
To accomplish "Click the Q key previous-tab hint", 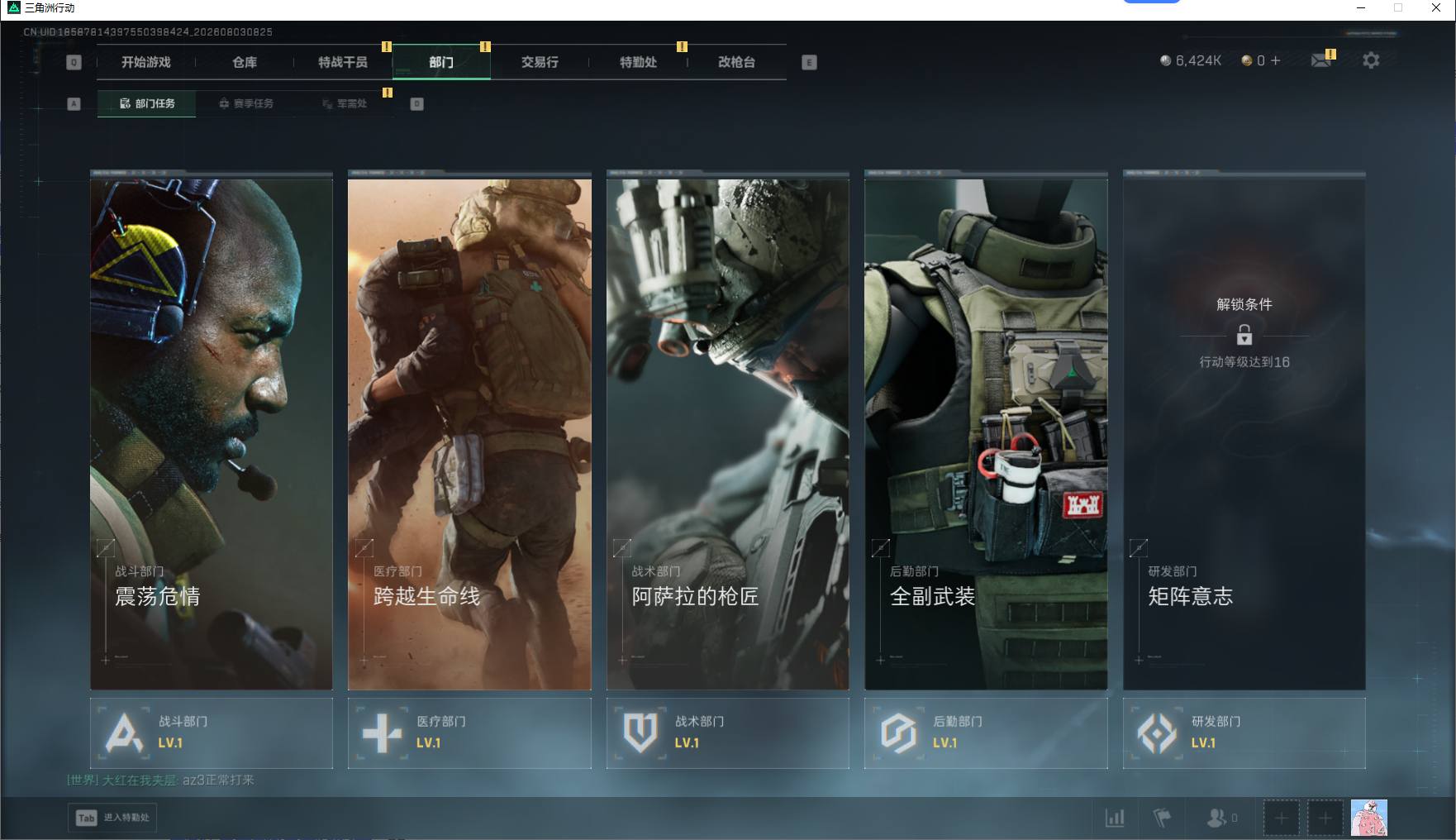I will point(74,62).
